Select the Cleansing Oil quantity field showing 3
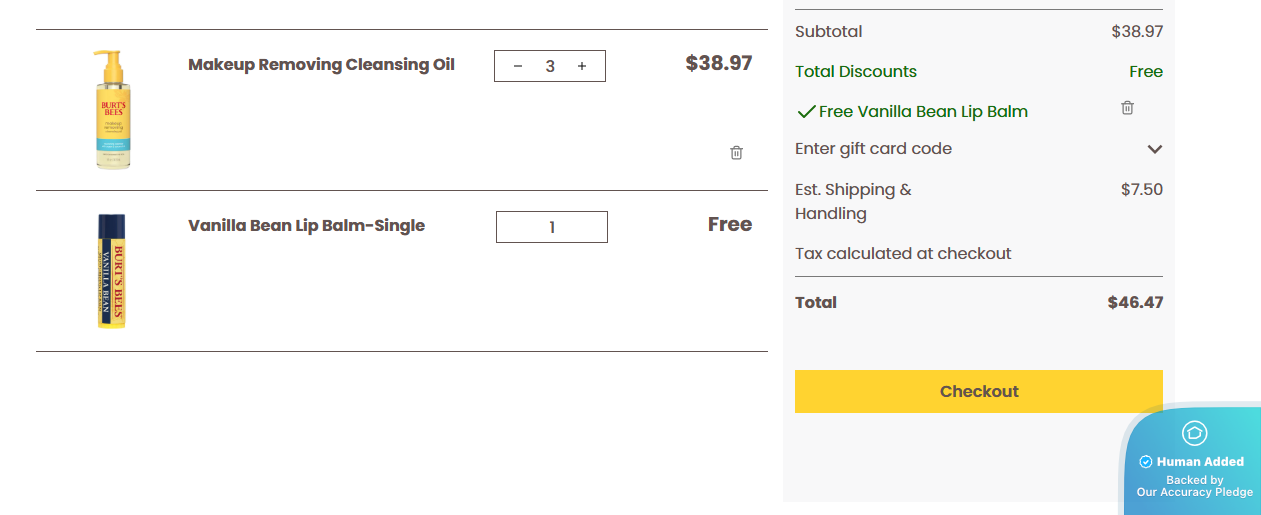1261x515 pixels. pos(550,66)
